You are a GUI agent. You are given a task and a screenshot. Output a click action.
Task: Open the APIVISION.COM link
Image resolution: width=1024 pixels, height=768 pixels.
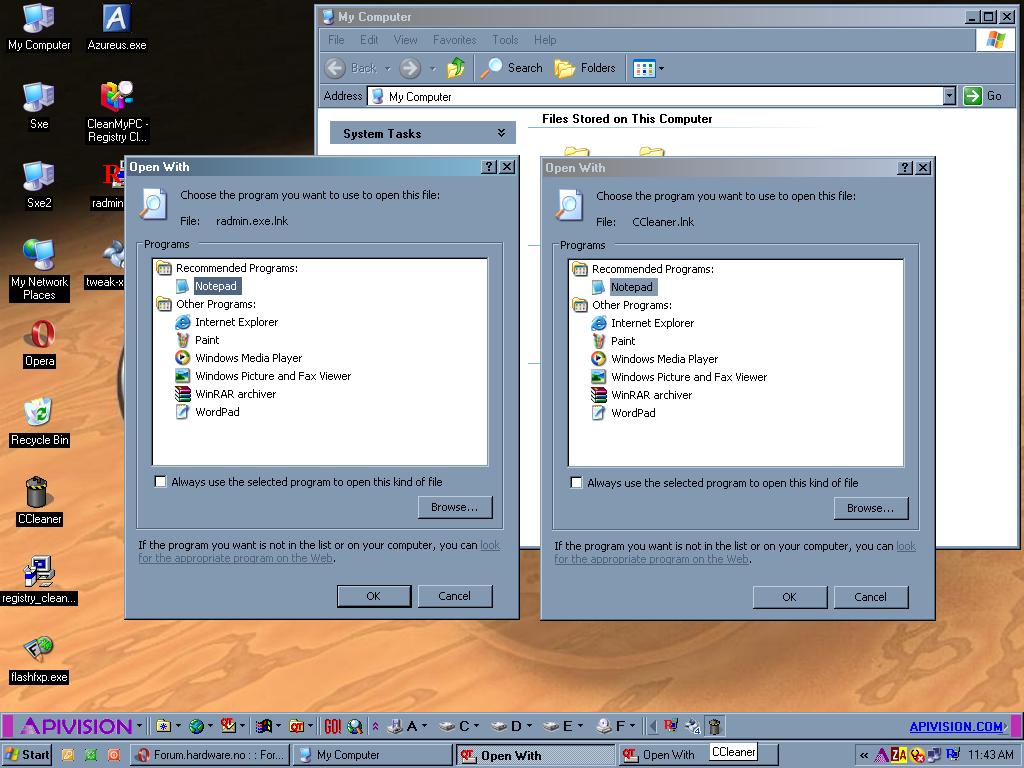click(x=957, y=727)
